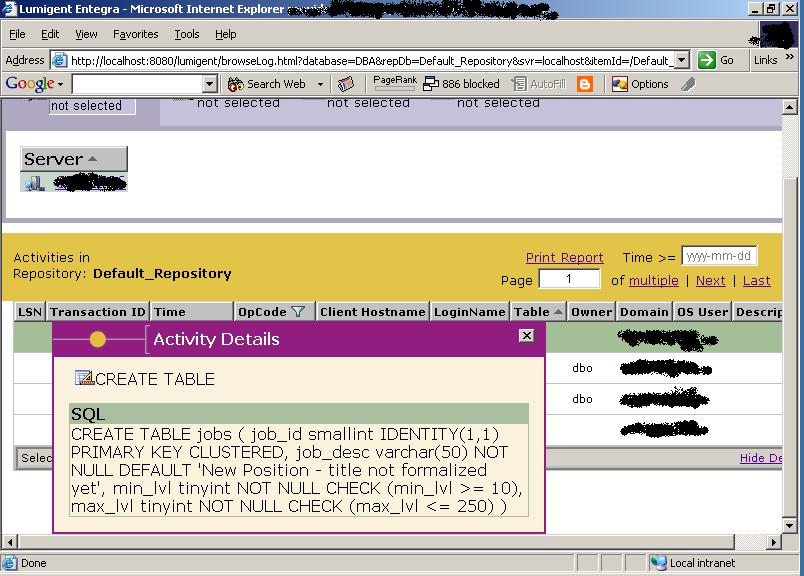Open the OpCode filter funnel icon

click(298, 311)
